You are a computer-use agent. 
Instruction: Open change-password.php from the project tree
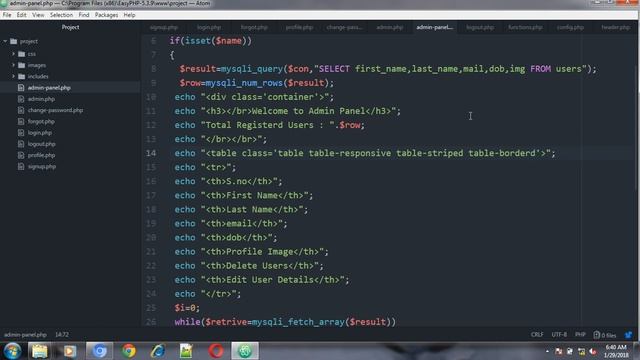click(x=55, y=110)
